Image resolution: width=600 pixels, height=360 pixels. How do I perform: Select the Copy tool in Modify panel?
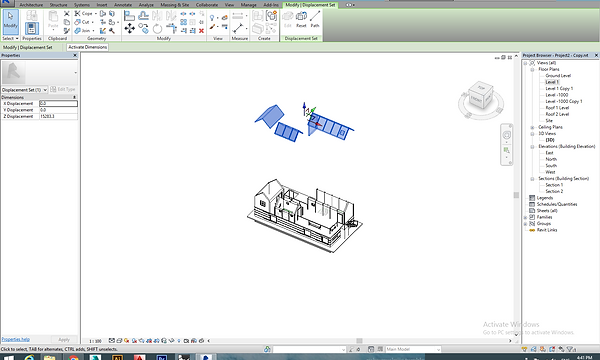tap(143, 28)
